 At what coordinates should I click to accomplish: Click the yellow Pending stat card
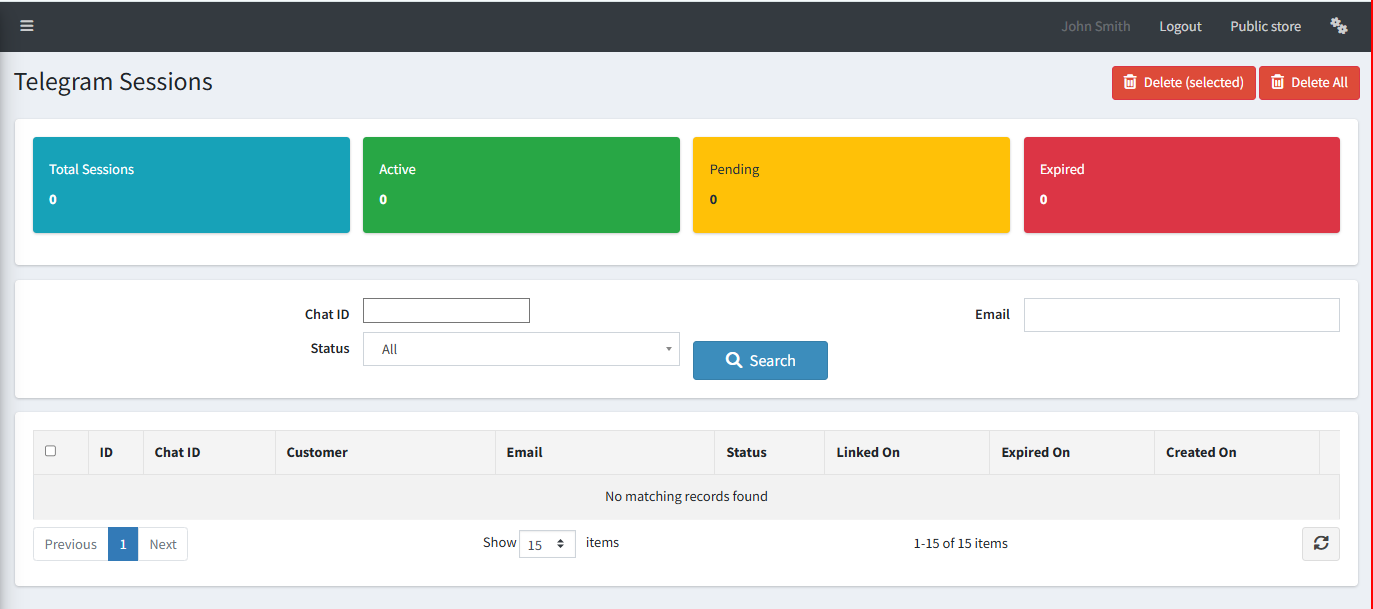tap(851, 185)
